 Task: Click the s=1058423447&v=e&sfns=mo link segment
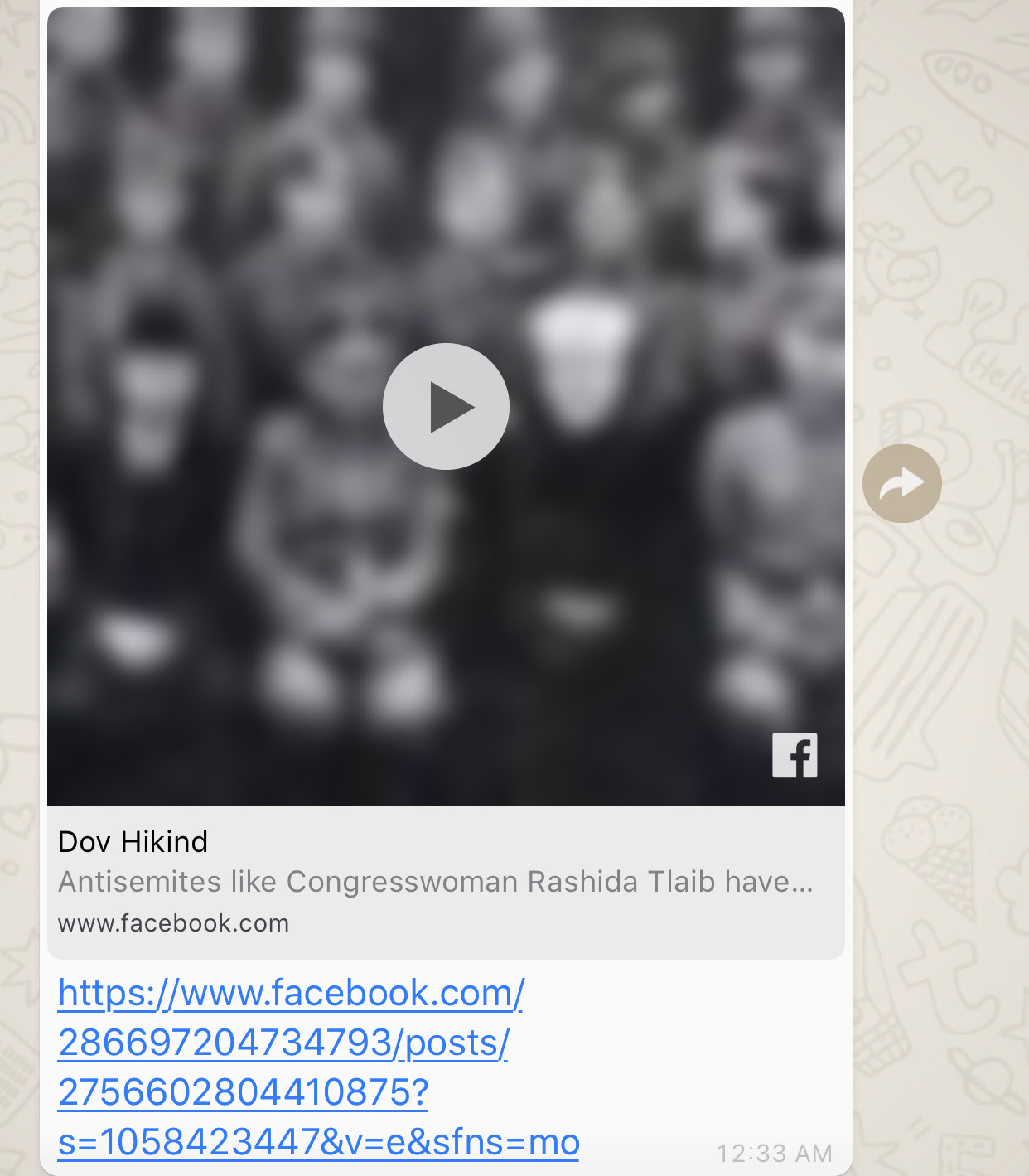[318, 1142]
